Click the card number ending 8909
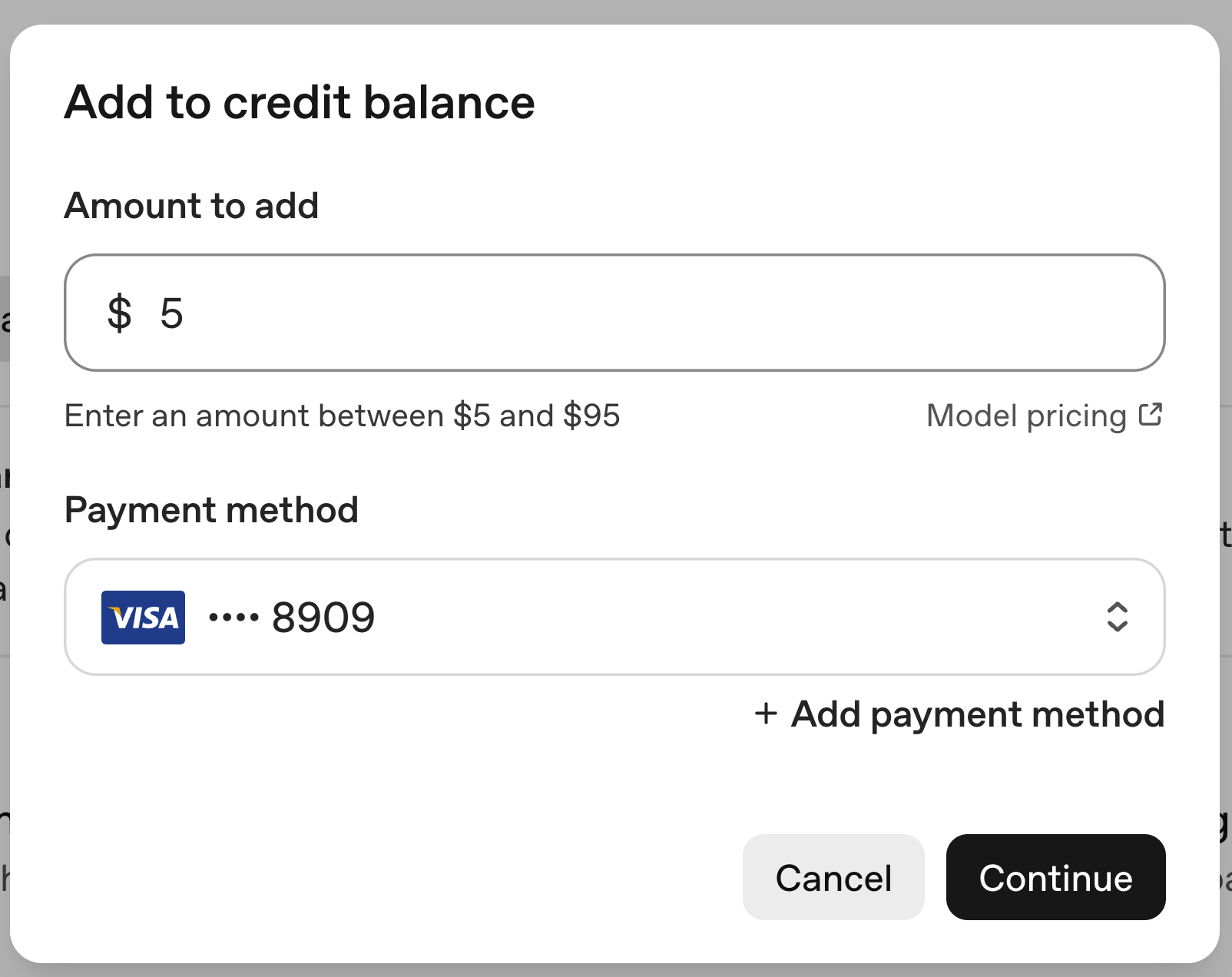Image resolution: width=1232 pixels, height=977 pixels. coord(323,618)
